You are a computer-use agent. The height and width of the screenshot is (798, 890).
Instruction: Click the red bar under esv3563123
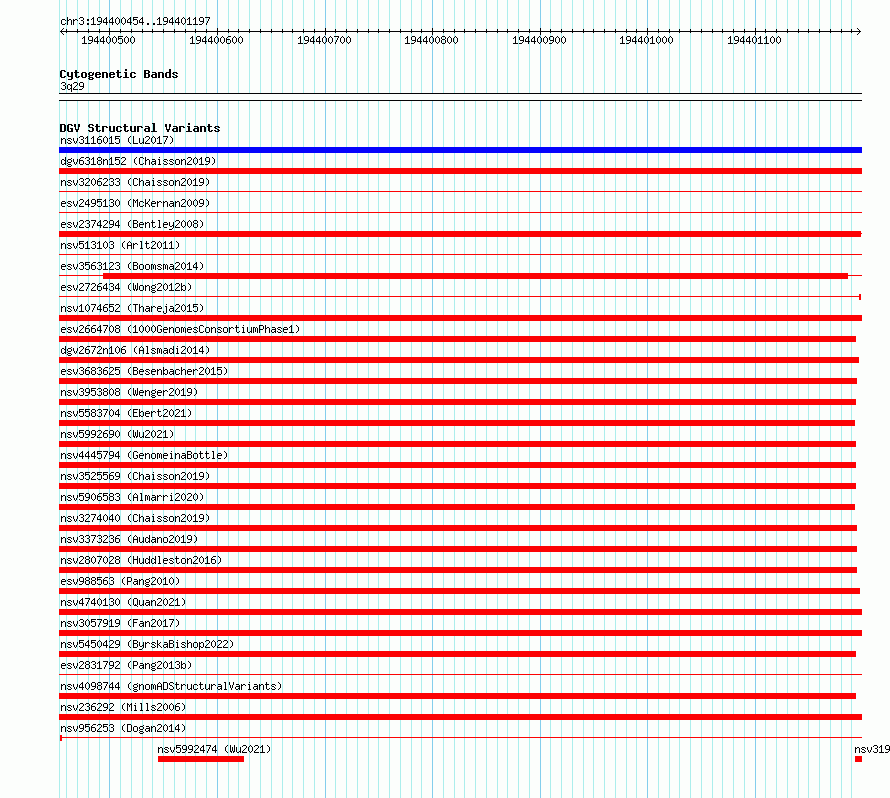click(475, 276)
